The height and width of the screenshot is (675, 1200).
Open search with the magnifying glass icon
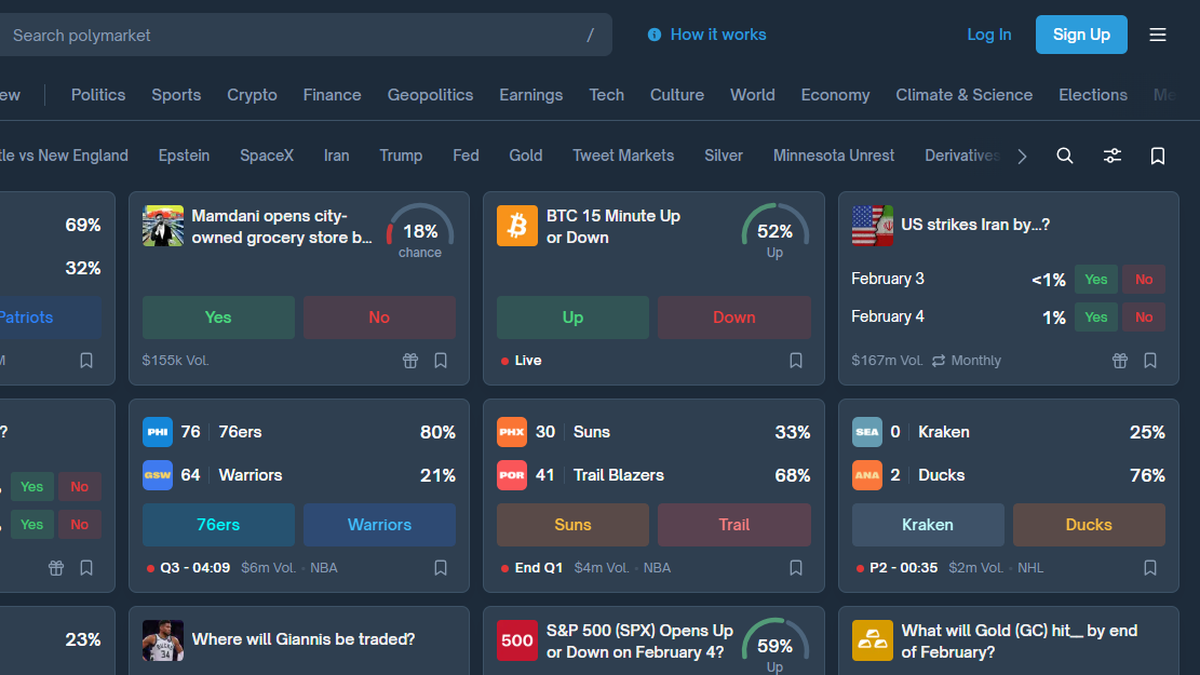pos(1064,156)
